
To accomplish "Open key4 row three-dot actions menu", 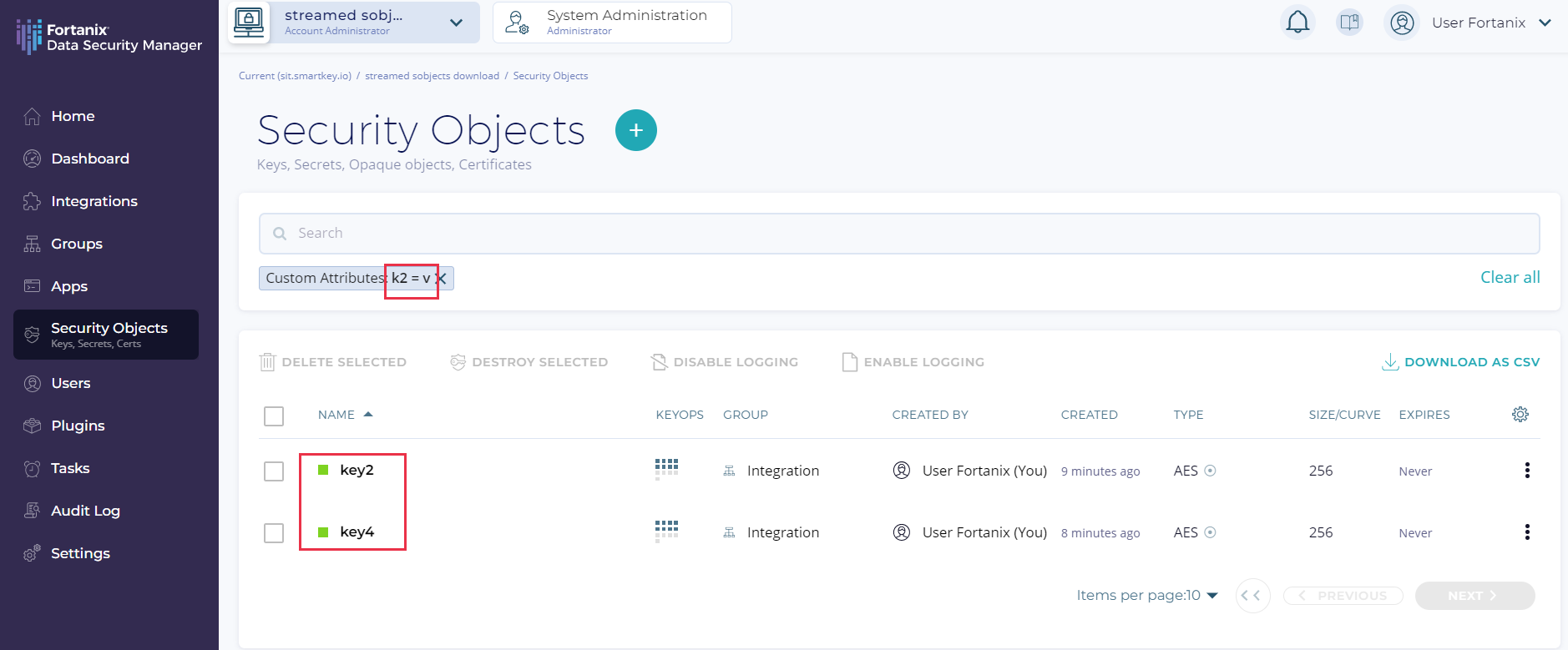I will (1526, 532).
